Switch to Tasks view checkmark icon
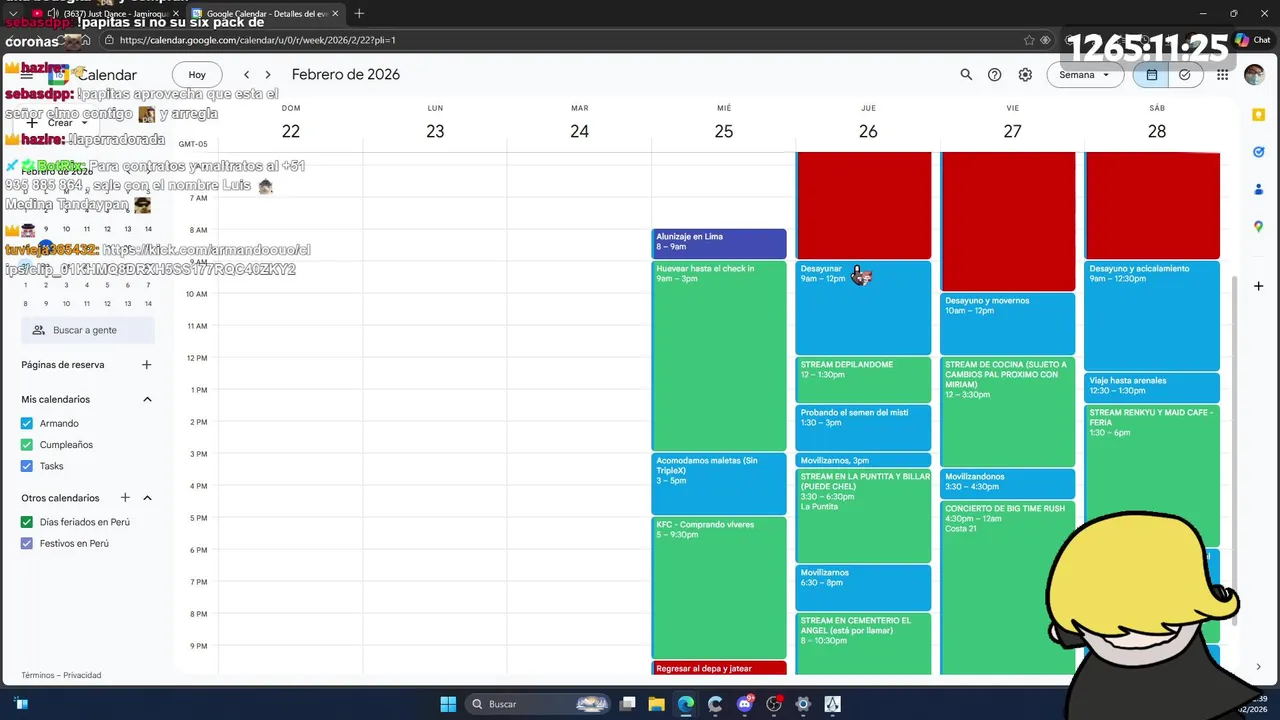 pos(1185,75)
